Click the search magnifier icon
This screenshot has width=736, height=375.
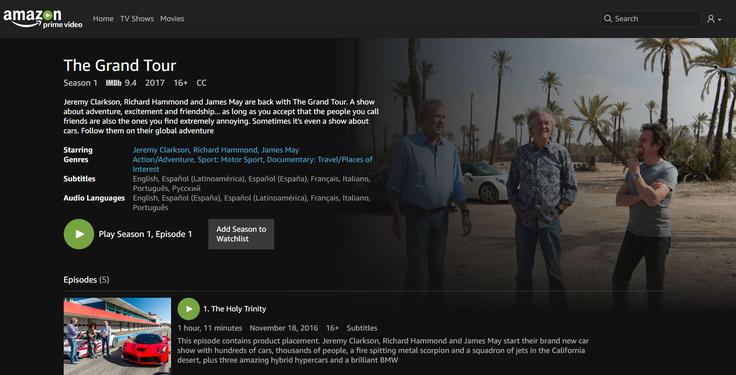tap(608, 19)
